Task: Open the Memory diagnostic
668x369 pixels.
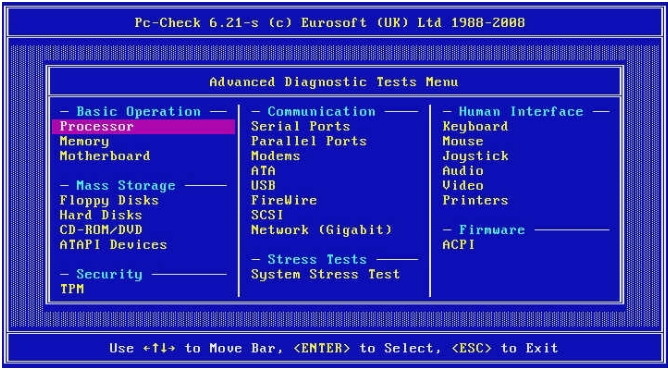Action: [84, 141]
